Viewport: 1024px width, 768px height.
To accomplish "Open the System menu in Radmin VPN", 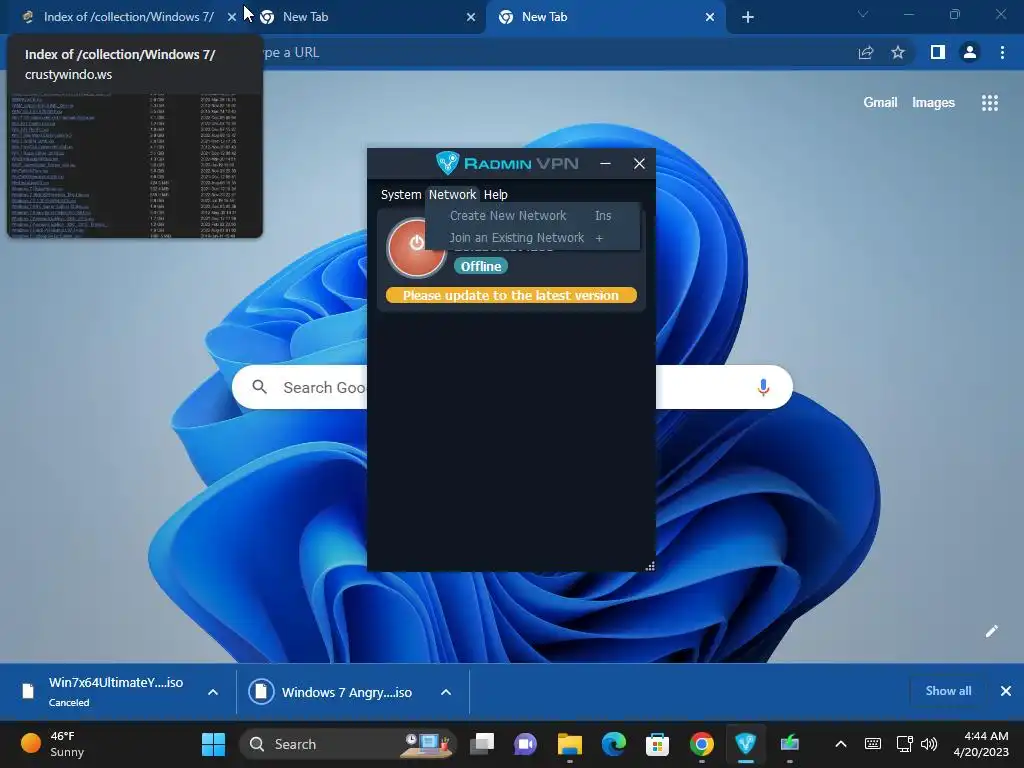I will tap(401, 195).
